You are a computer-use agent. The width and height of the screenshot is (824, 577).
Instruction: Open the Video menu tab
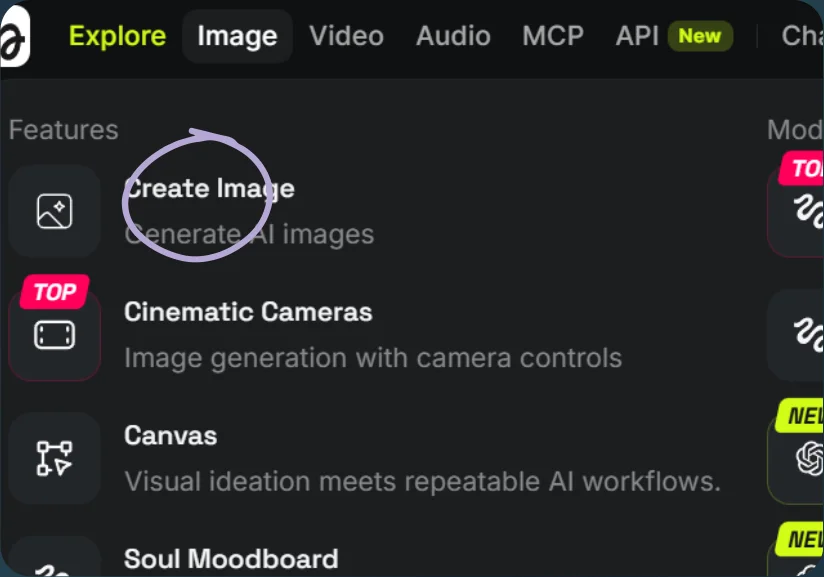point(346,36)
